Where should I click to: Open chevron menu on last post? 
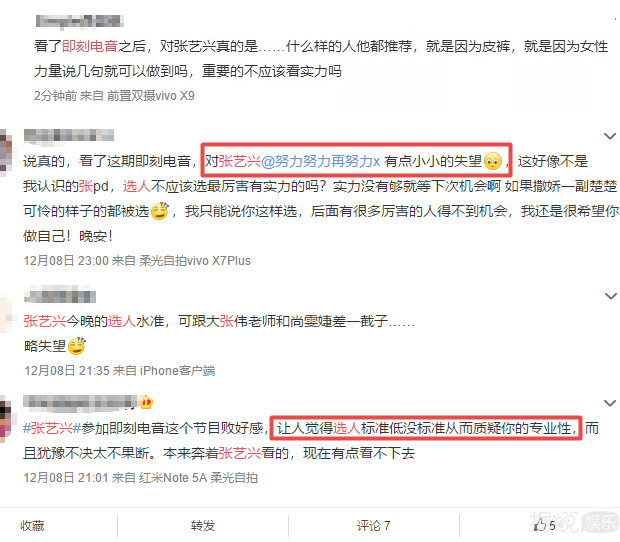tap(610, 403)
